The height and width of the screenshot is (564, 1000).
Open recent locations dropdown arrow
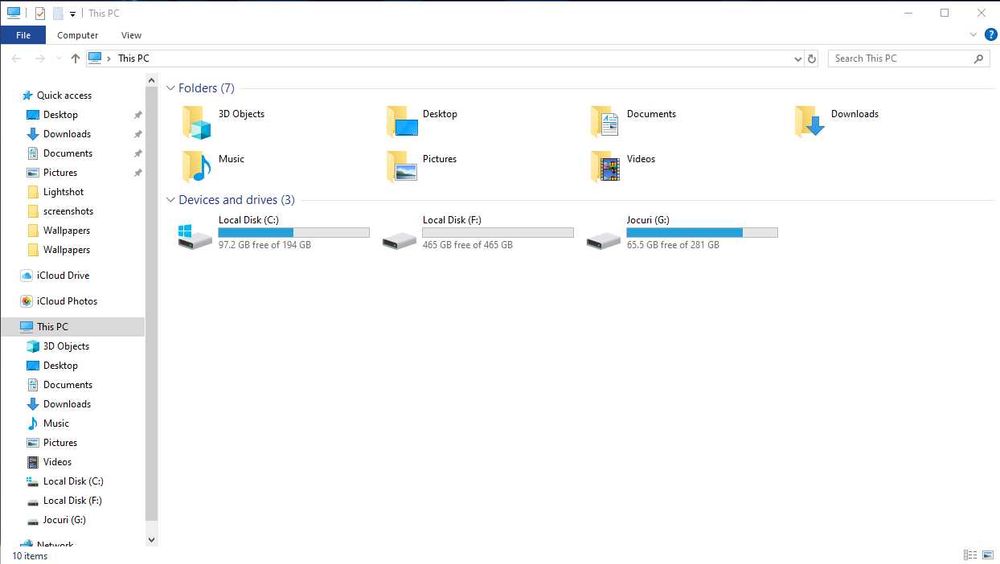pyautogui.click(x=58, y=59)
